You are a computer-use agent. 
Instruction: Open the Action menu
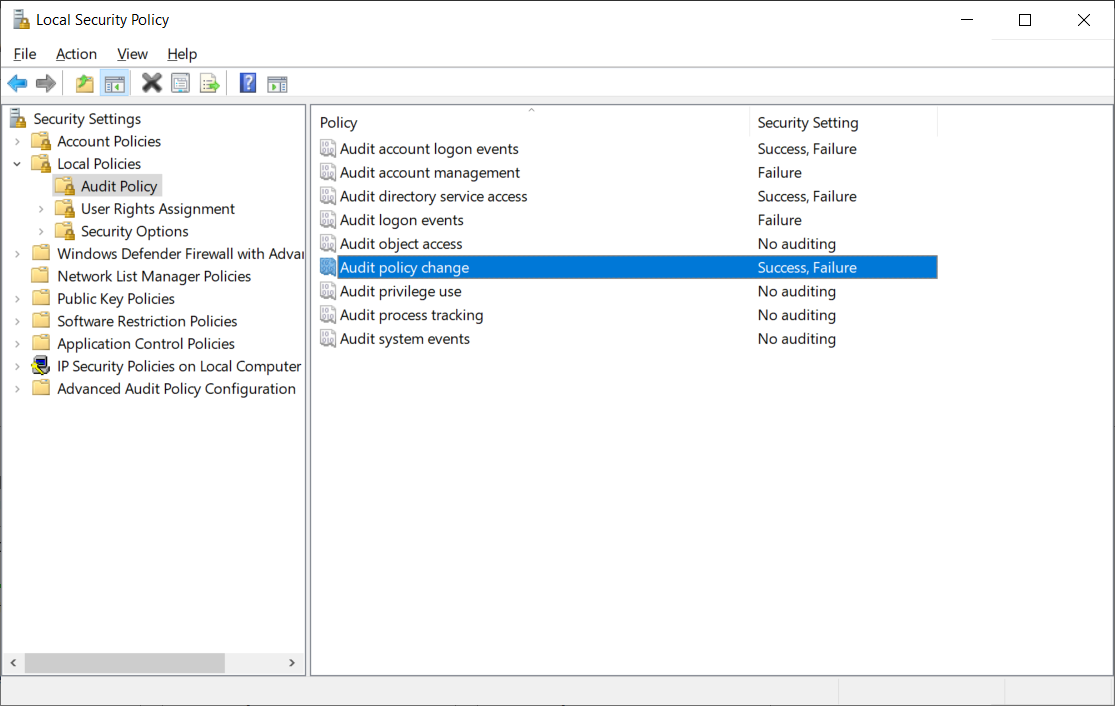click(x=76, y=54)
